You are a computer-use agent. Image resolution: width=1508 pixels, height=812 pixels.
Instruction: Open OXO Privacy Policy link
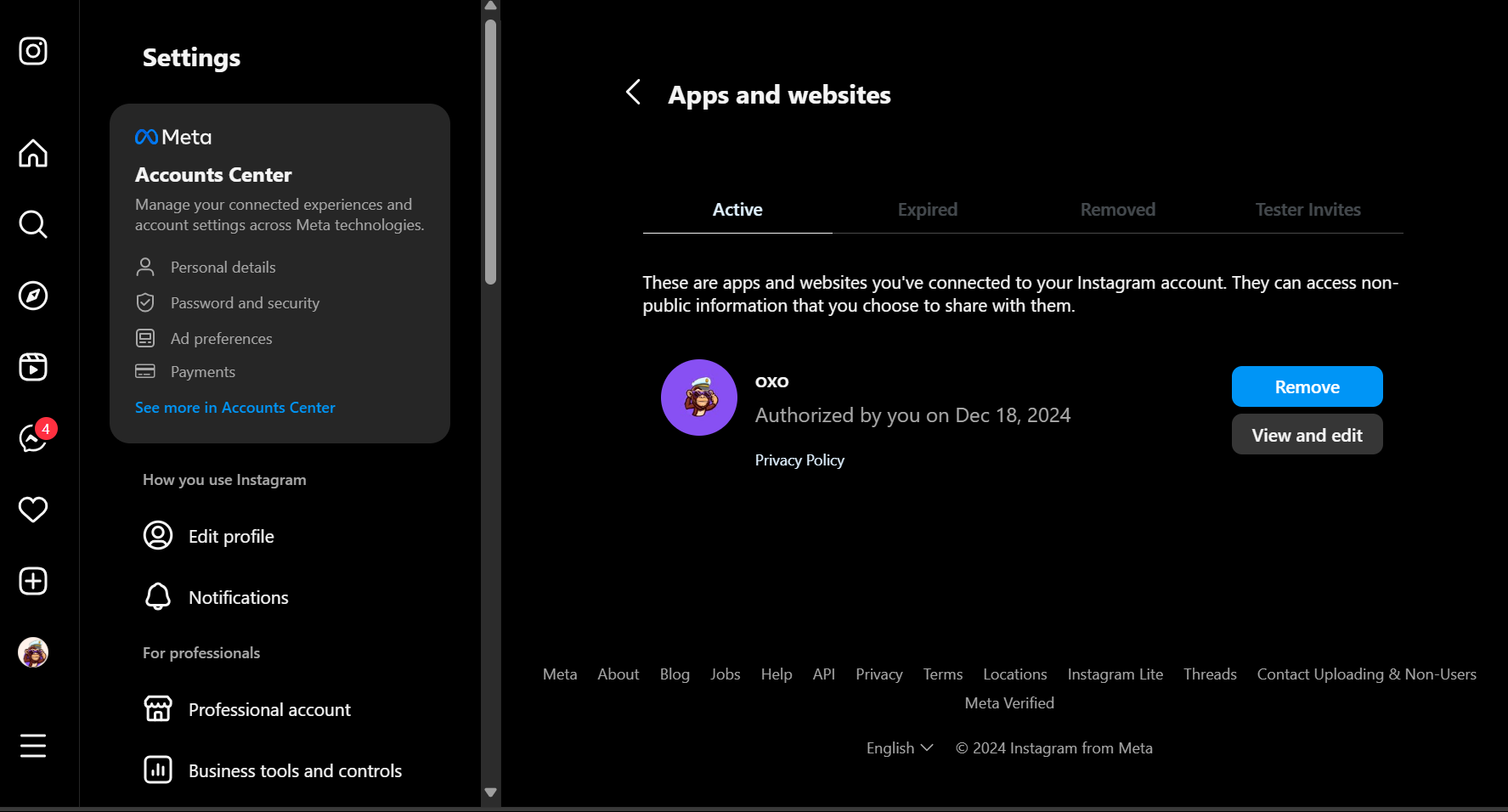pos(799,460)
